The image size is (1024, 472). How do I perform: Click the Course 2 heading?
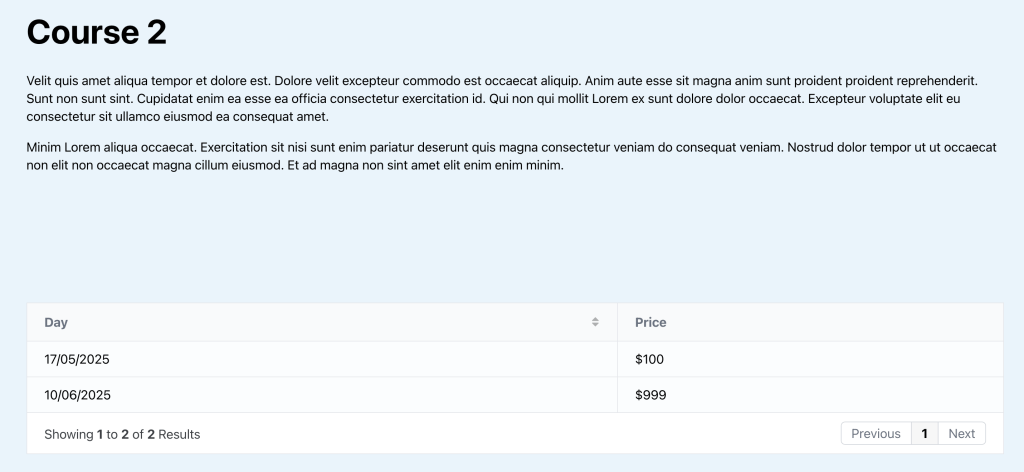coord(96,33)
